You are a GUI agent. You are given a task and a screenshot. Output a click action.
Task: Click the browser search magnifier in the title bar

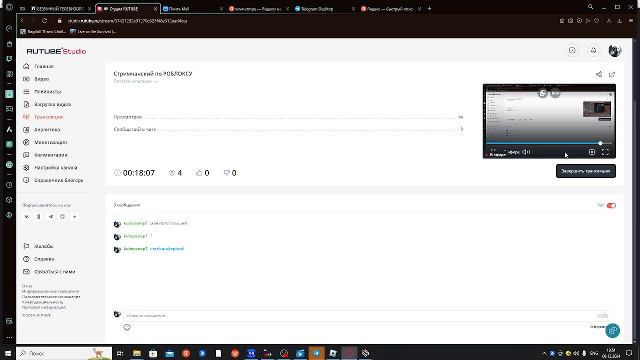590,7
